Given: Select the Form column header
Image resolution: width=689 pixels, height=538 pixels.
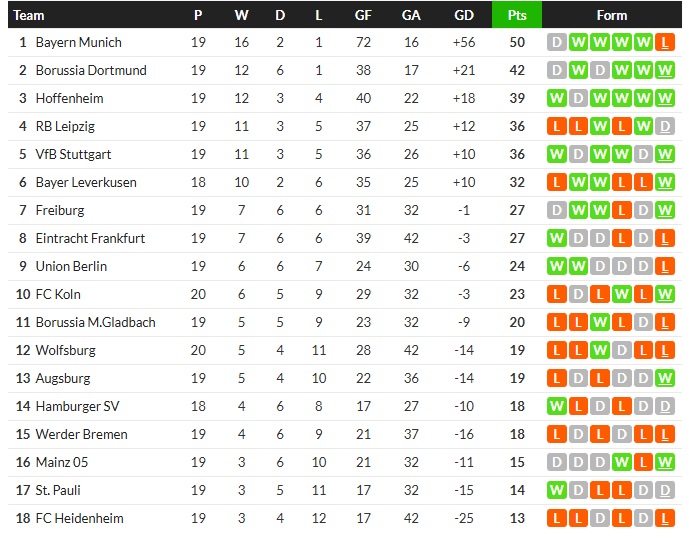Looking at the screenshot, I should coord(611,15).
